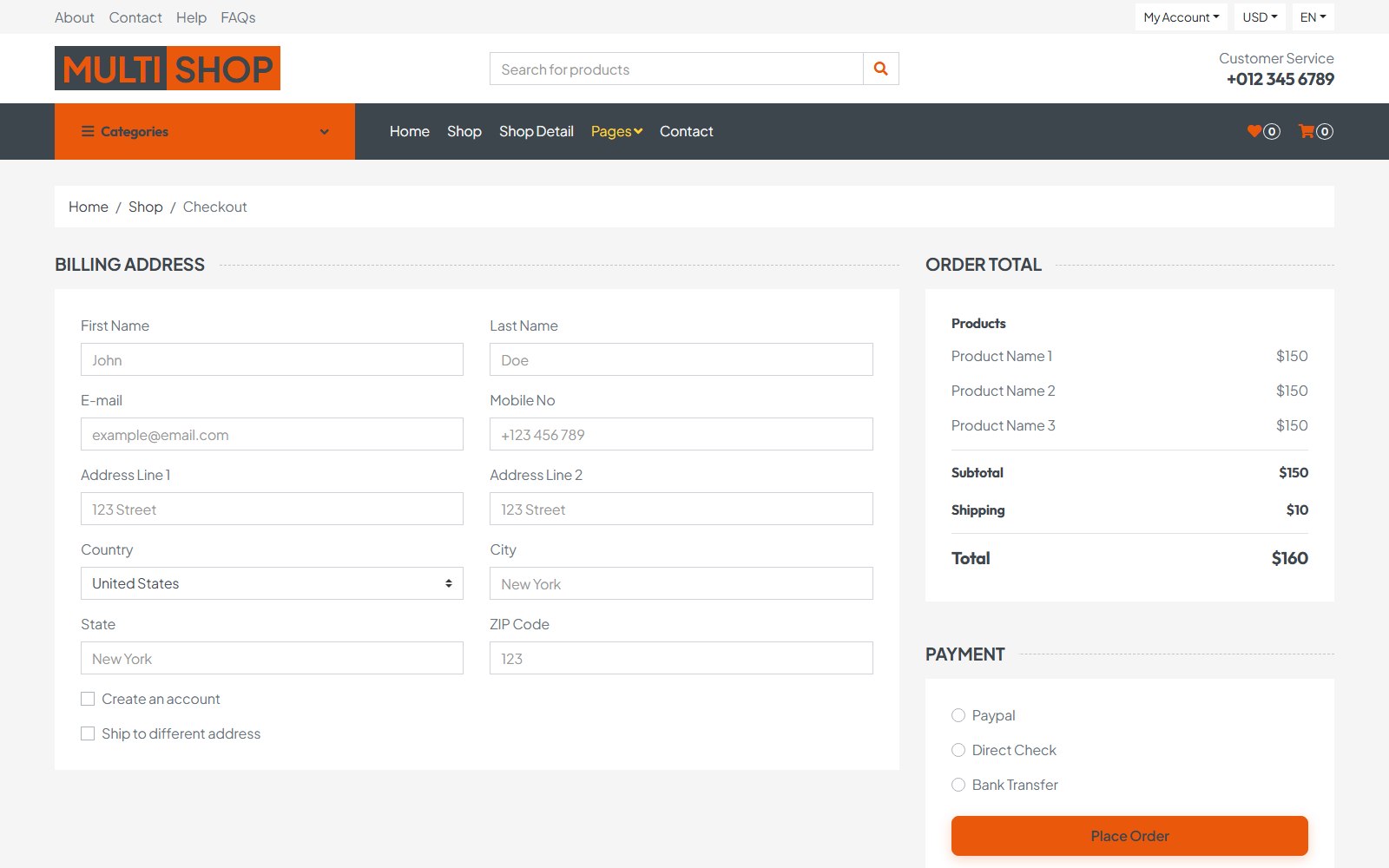Focus the Search for products field
This screenshot has width=1389, height=868.
point(676,69)
